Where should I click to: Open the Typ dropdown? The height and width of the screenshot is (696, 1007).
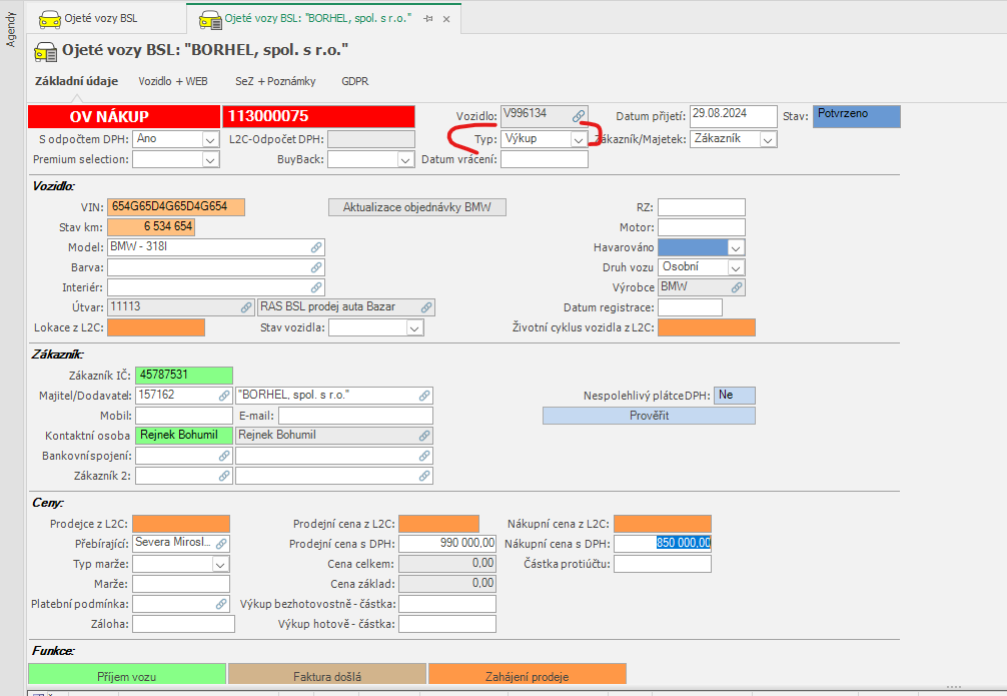click(578, 140)
